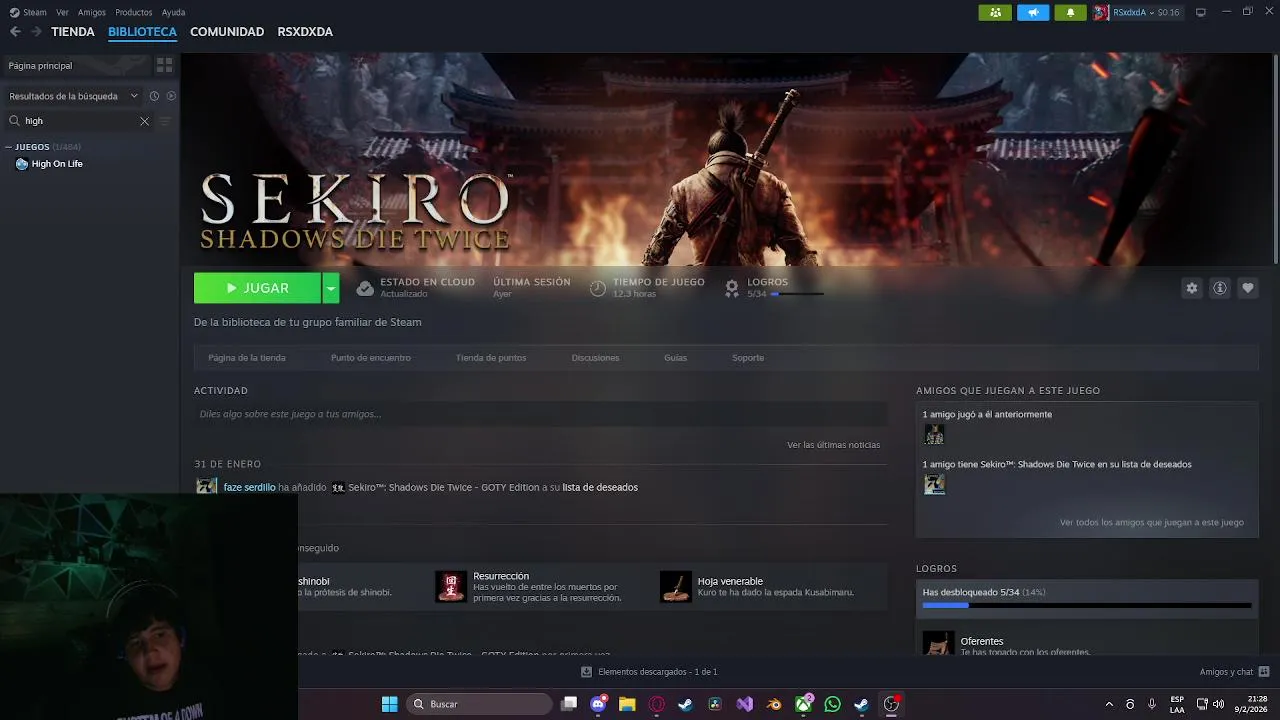
Task: Expand Resultados de la búsqueda dropdown
Action: 134,96
